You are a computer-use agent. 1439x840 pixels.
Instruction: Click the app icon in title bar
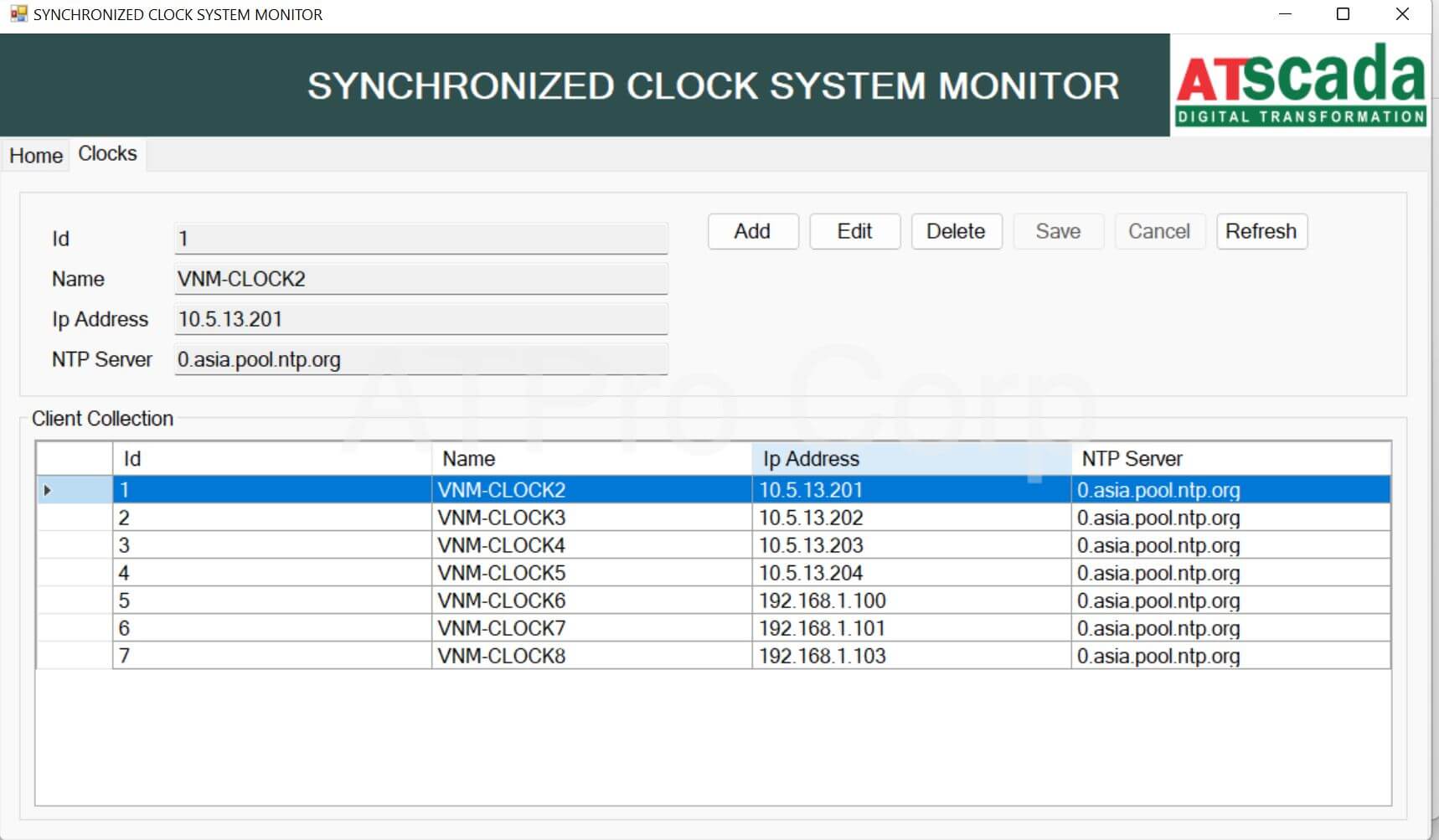(18, 14)
